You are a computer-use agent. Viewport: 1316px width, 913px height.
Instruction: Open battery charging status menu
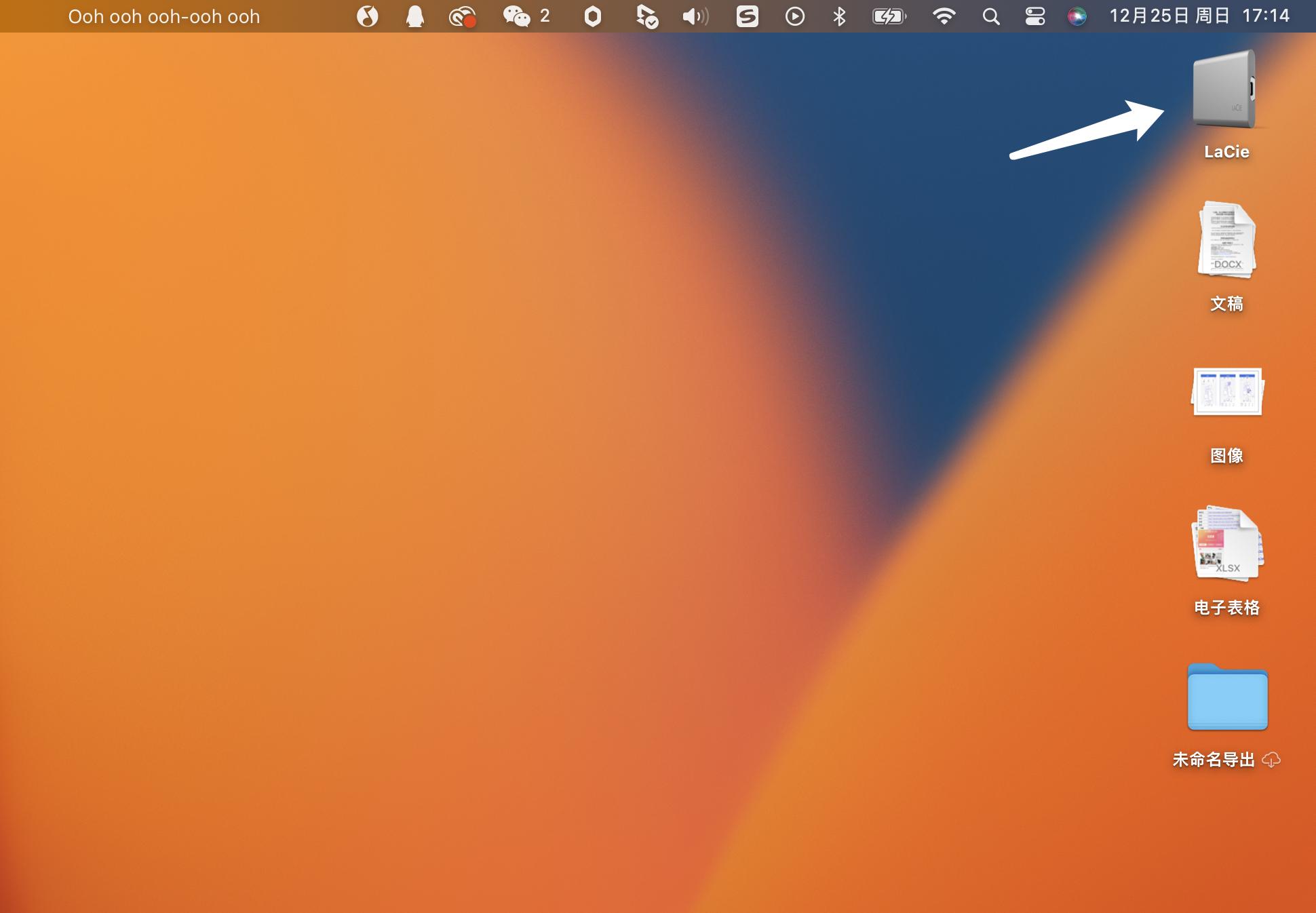(888, 16)
